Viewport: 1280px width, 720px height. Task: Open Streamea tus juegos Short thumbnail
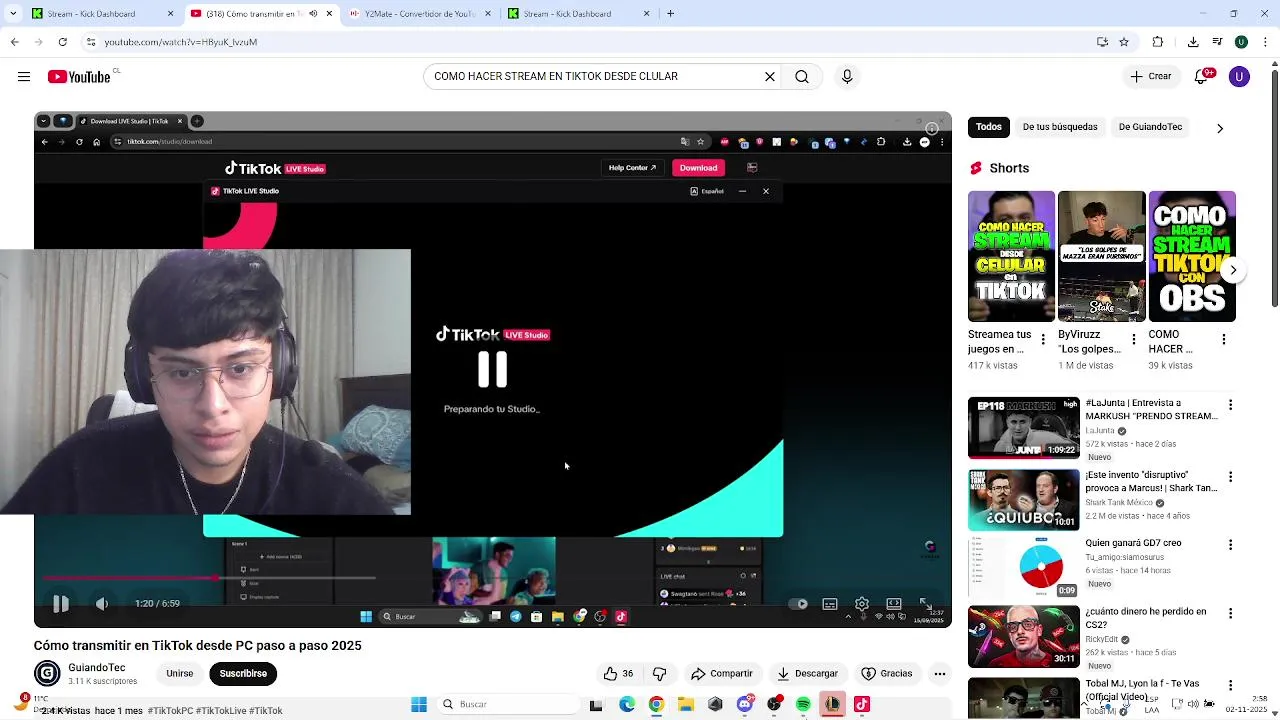click(x=1011, y=256)
